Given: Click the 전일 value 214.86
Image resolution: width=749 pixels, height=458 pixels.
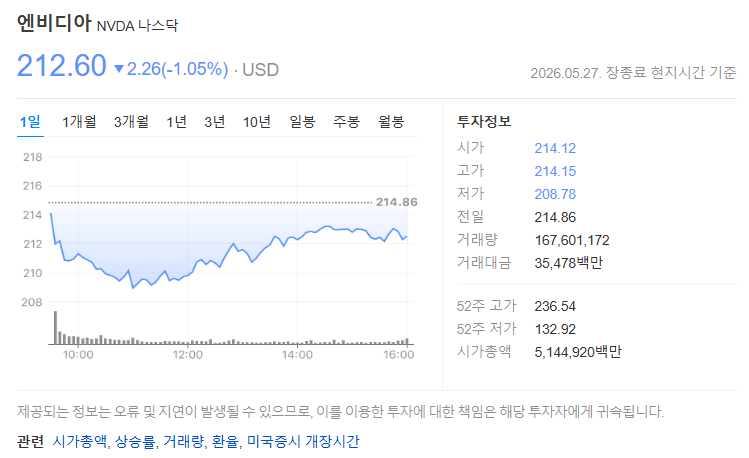Looking at the screenshot, I should (555, 217).
